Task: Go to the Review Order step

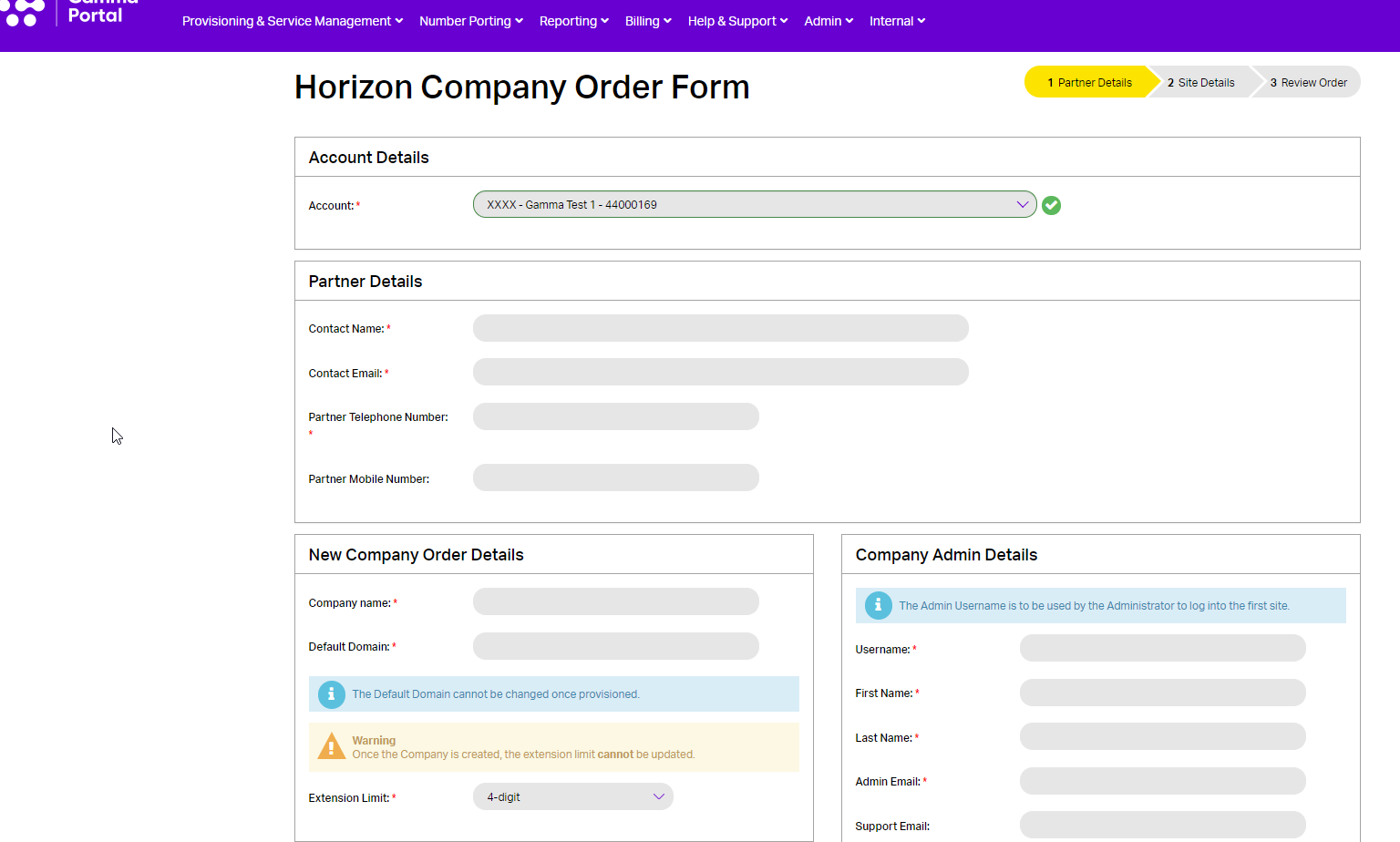Action: coord(1308,82)
